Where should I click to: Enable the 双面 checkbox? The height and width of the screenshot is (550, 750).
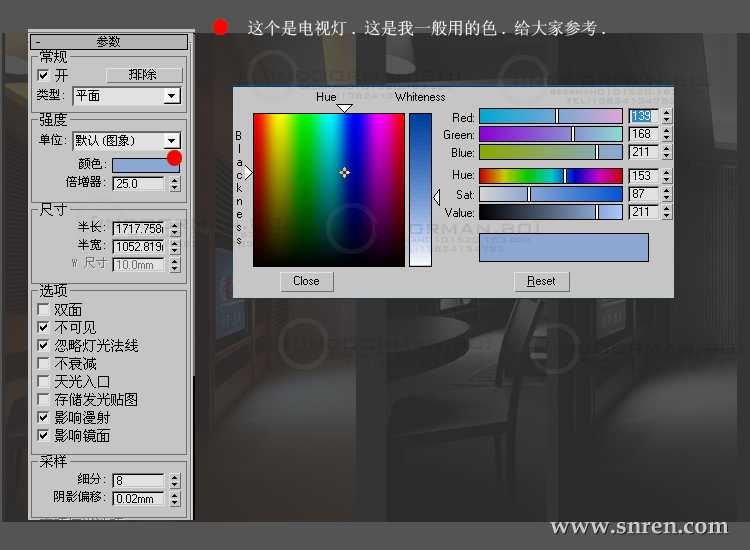tap(43, 309)
